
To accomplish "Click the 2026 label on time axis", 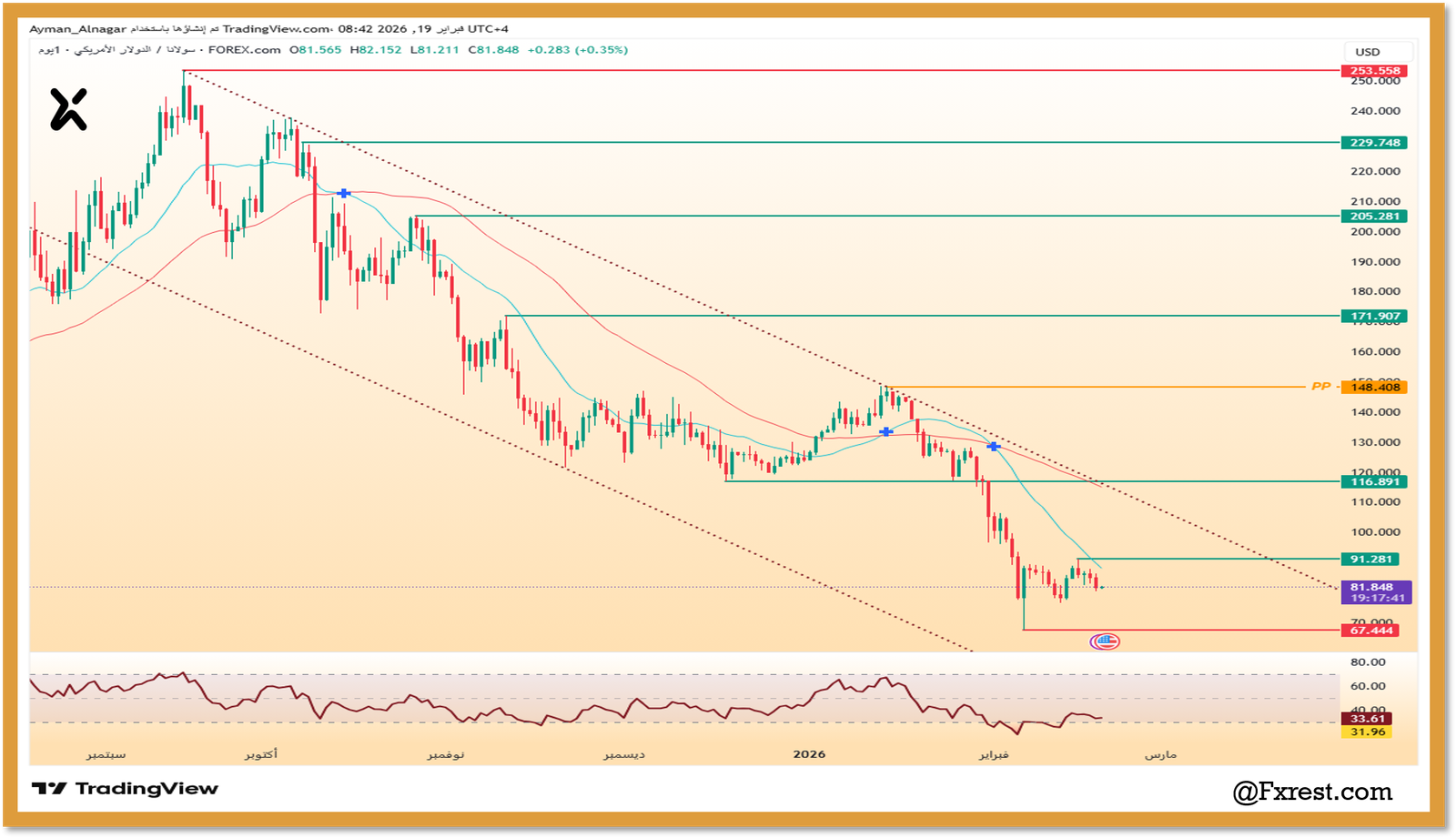I will point(809,754).
